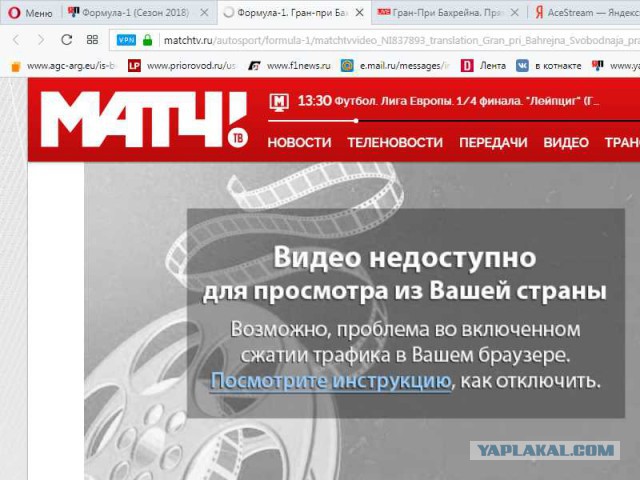Open the www.priorovod.ru bookmark
Image resolution: width=640 pixels, height=480 pixels.
pyautogui.click(x=182, y=66)
